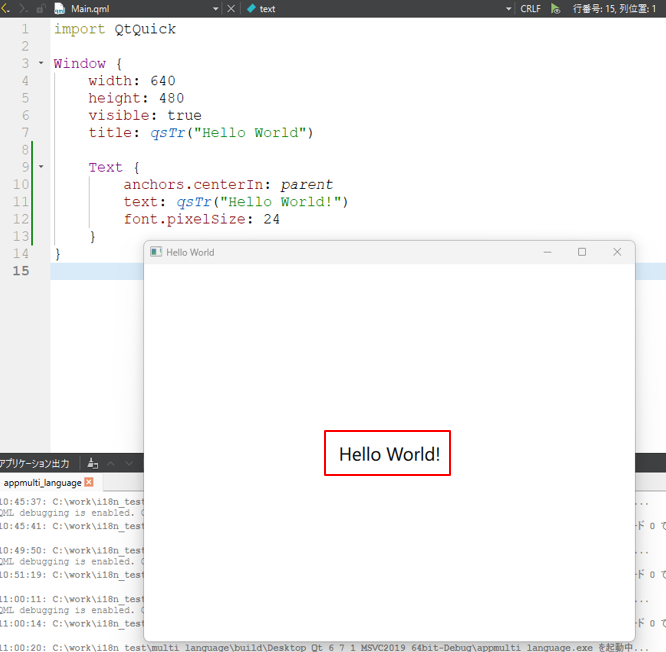The height and width of the screenshot is (652, 666).
Task: Click the clear output broom icon
Action: [93, 463]
